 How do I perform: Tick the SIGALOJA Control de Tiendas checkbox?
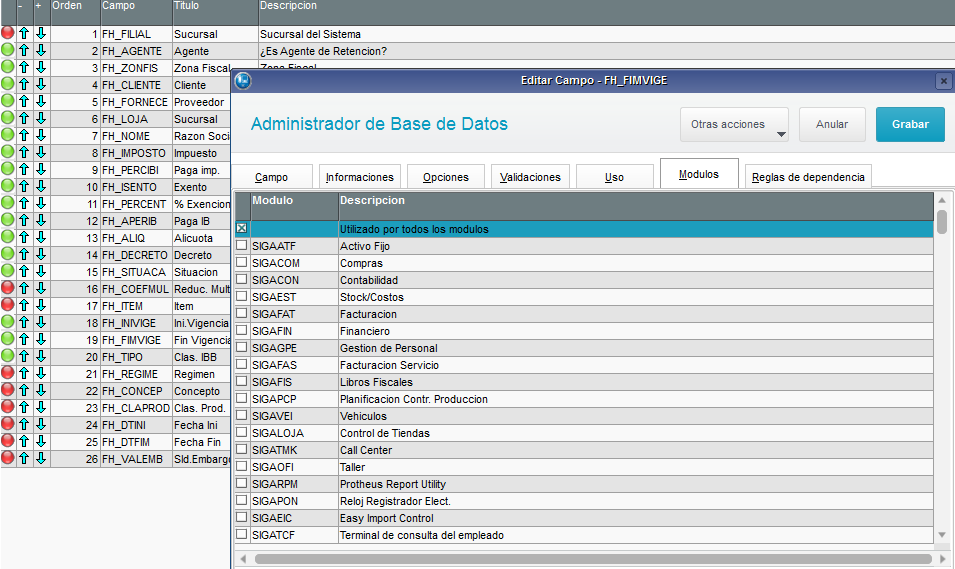pos(242,433)
